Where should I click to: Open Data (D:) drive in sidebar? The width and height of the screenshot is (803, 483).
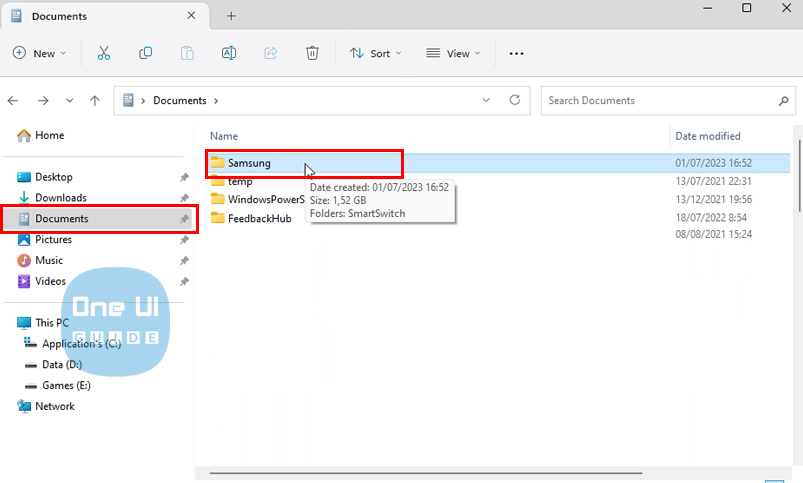tap(62, 365)
